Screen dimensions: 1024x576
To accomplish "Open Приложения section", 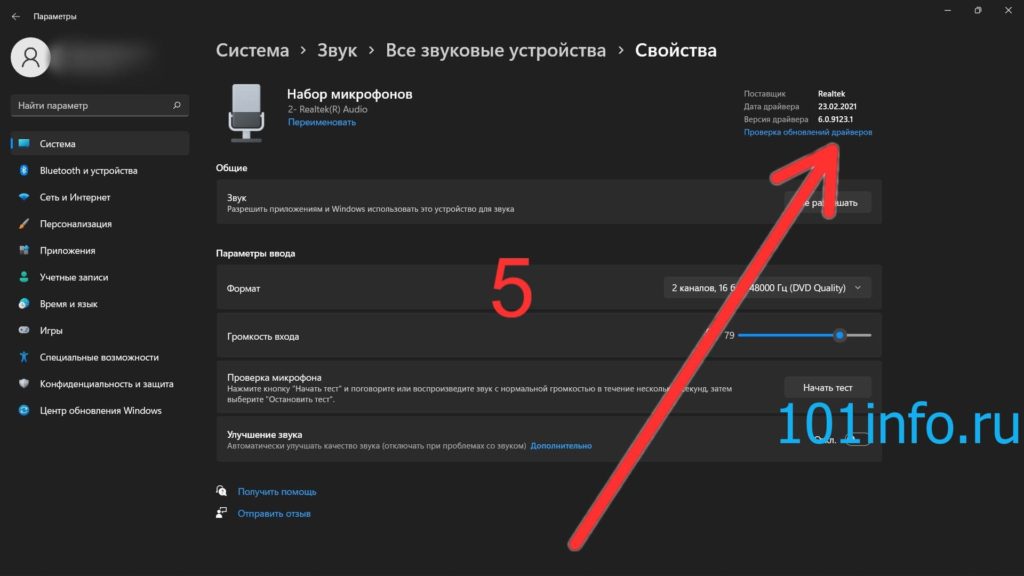I will [x=100, y=251].
